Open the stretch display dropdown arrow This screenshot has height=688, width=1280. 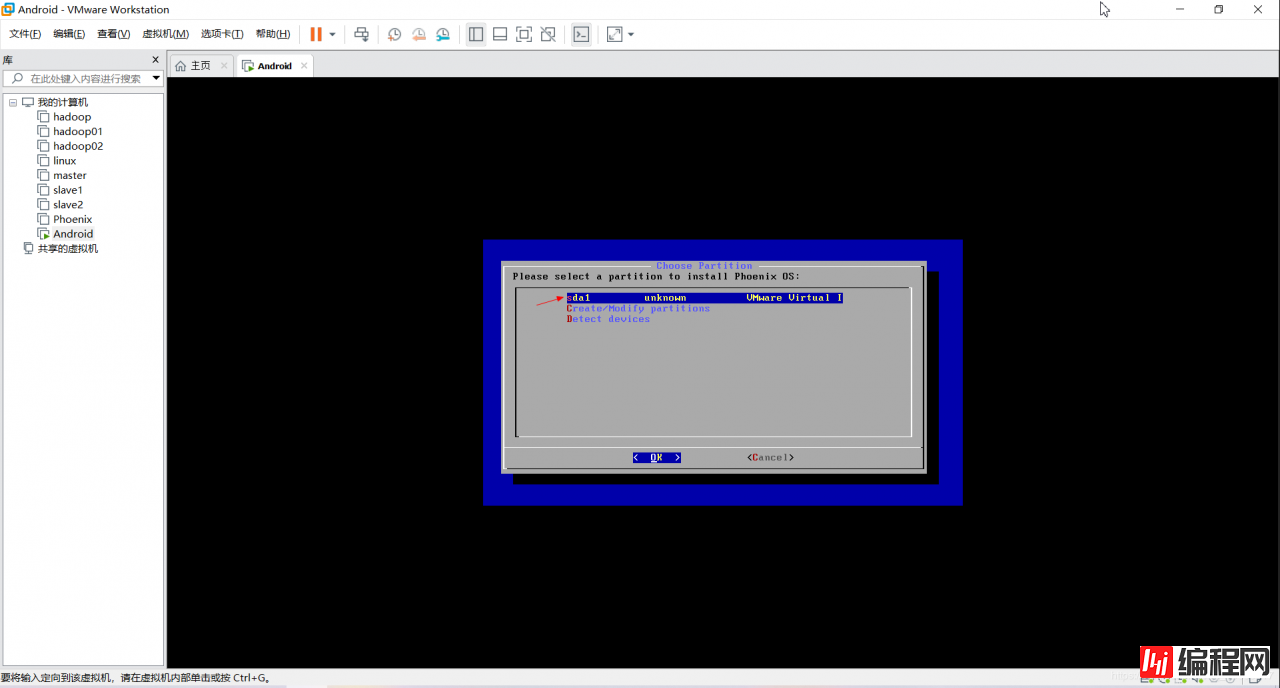coord(631,34)
